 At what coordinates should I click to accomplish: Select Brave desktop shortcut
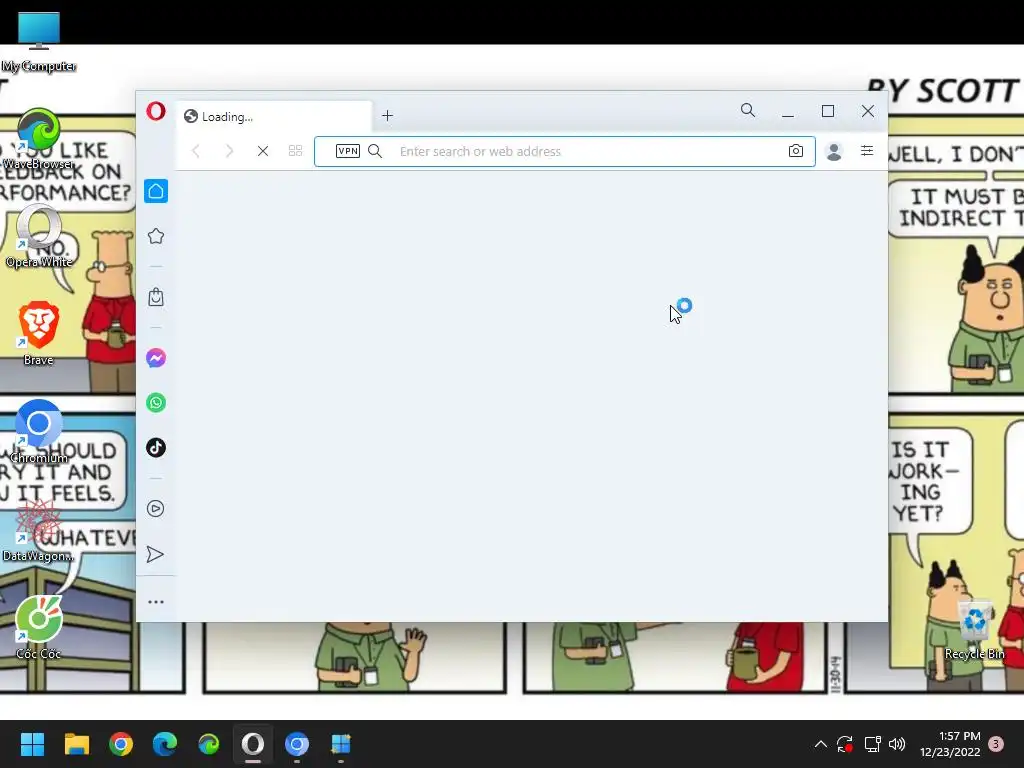[x=39, y=334]
